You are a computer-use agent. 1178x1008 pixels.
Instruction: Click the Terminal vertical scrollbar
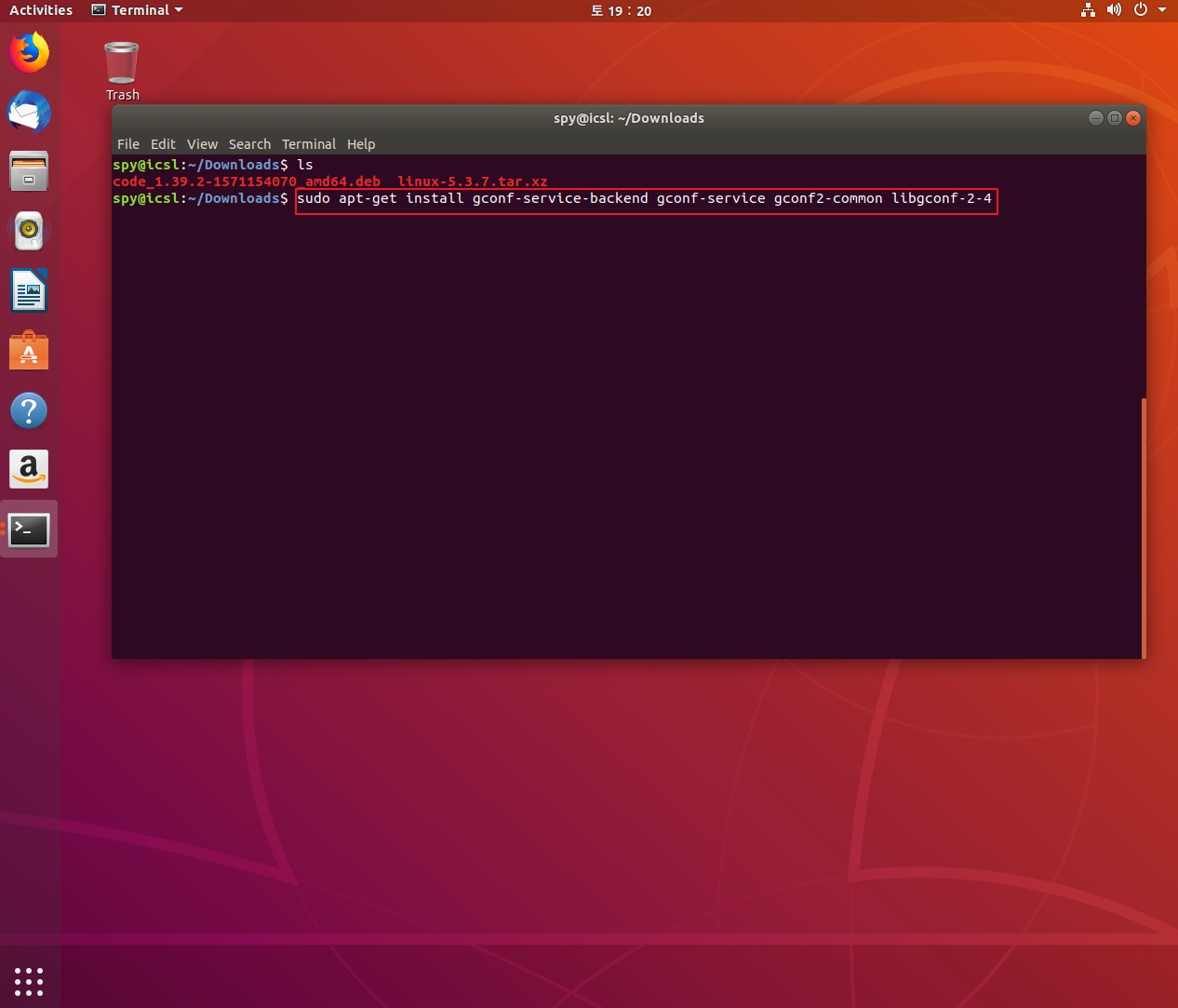(x=1144, y=528)
